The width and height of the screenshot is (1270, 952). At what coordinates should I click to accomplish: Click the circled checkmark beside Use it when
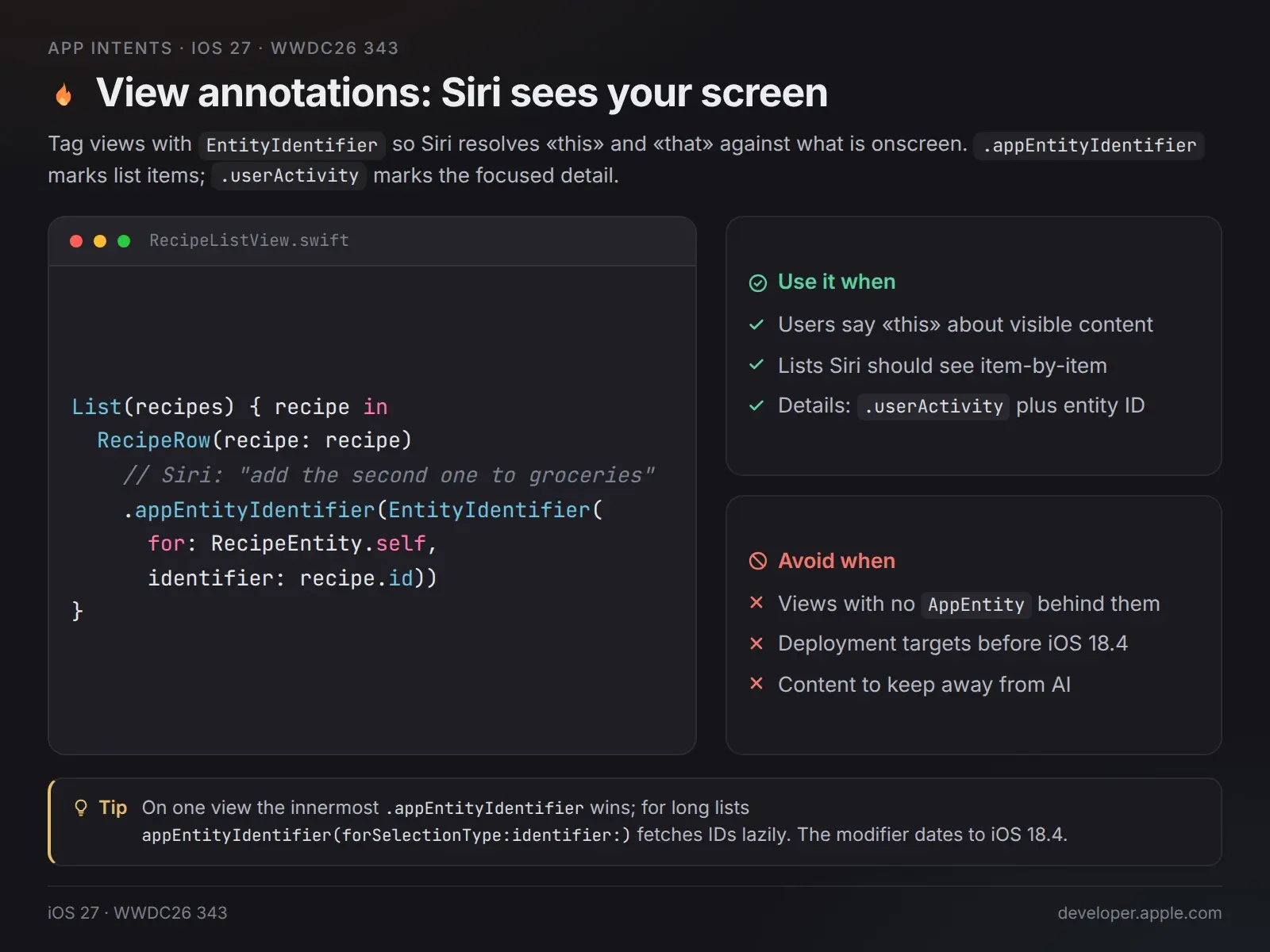(x=758, y=283)
